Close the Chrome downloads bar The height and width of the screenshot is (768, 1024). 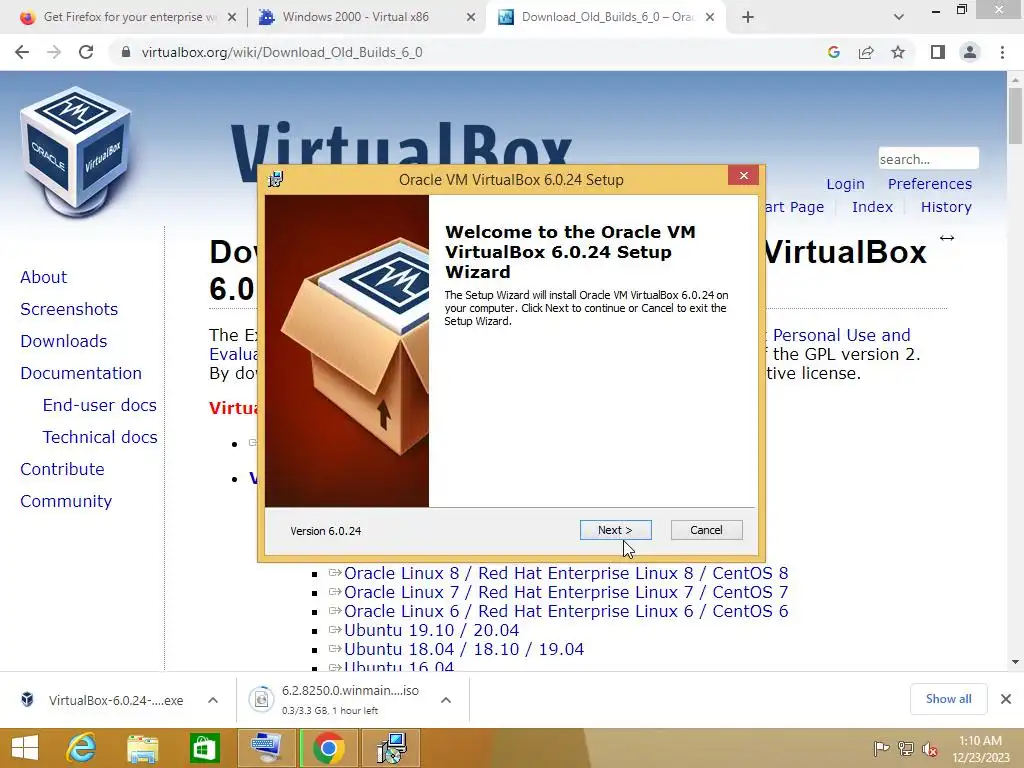(x=1006, y=699)
